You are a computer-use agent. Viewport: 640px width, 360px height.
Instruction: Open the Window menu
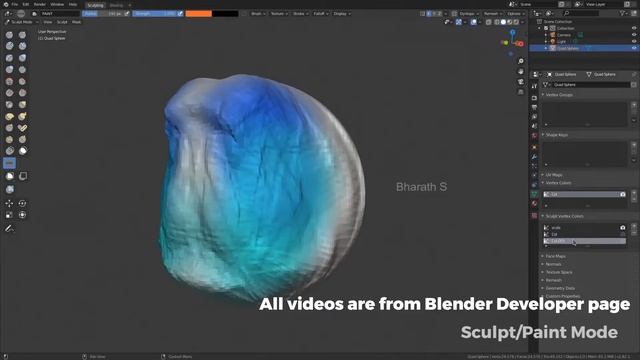click(x=57, y=4)
